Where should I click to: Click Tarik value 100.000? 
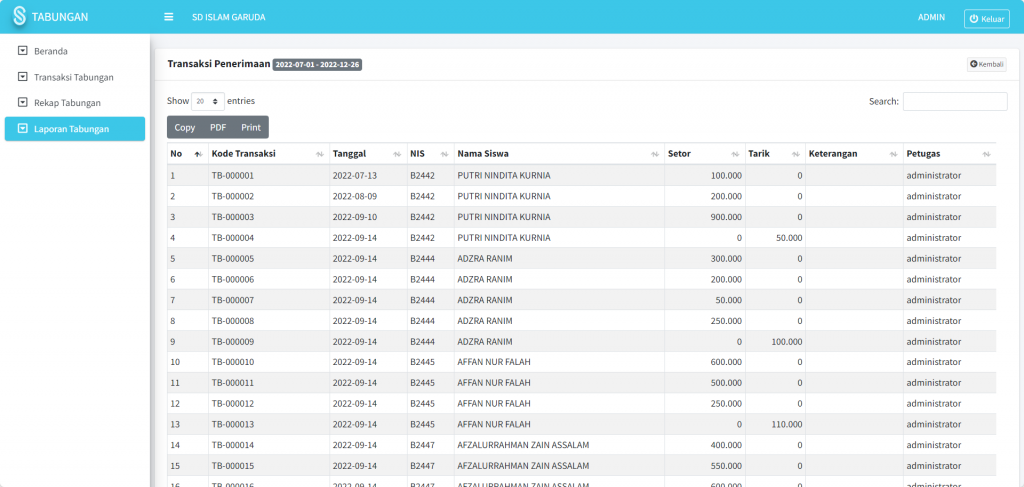point(786,341)
